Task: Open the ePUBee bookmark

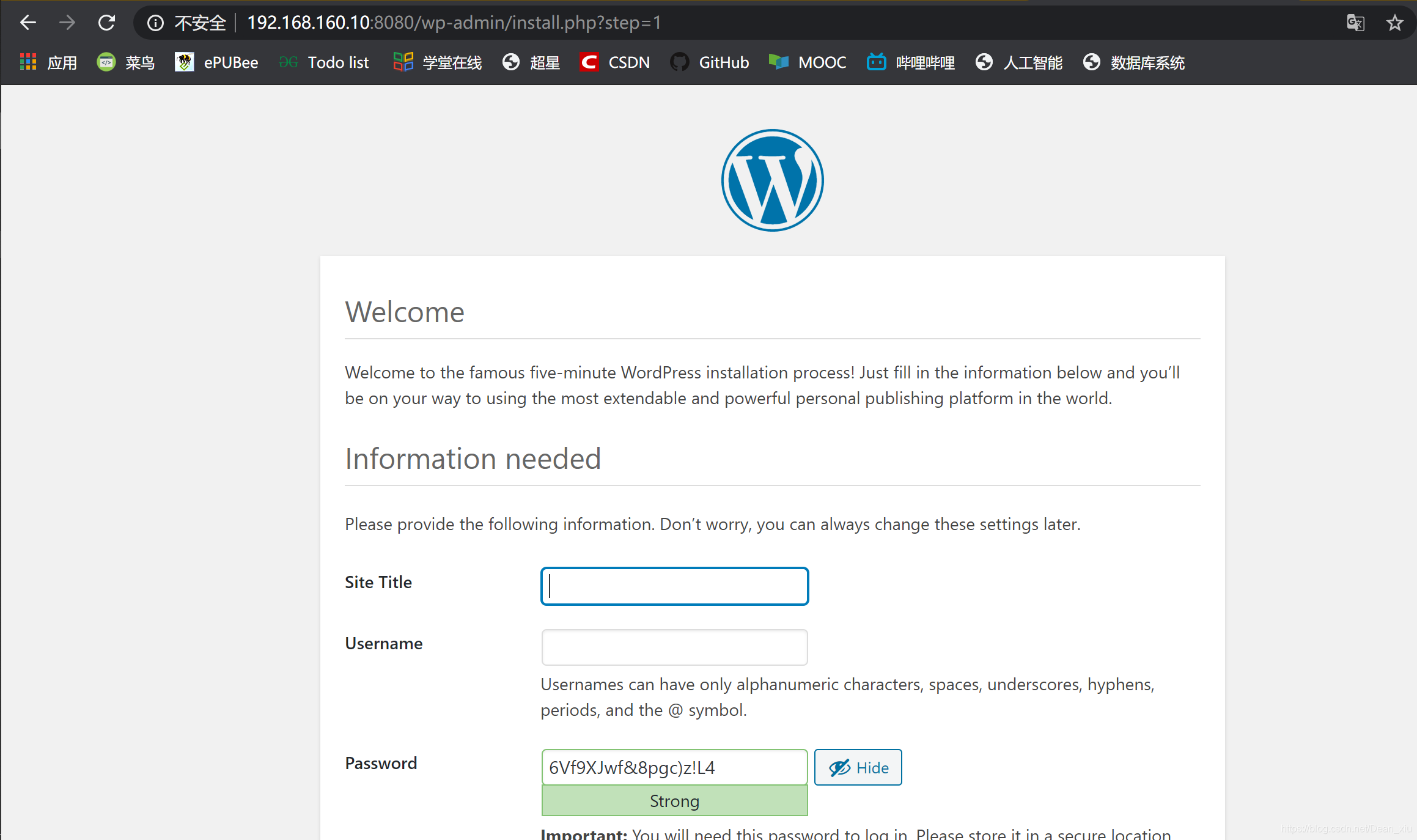Action: (x=216, y=62)
